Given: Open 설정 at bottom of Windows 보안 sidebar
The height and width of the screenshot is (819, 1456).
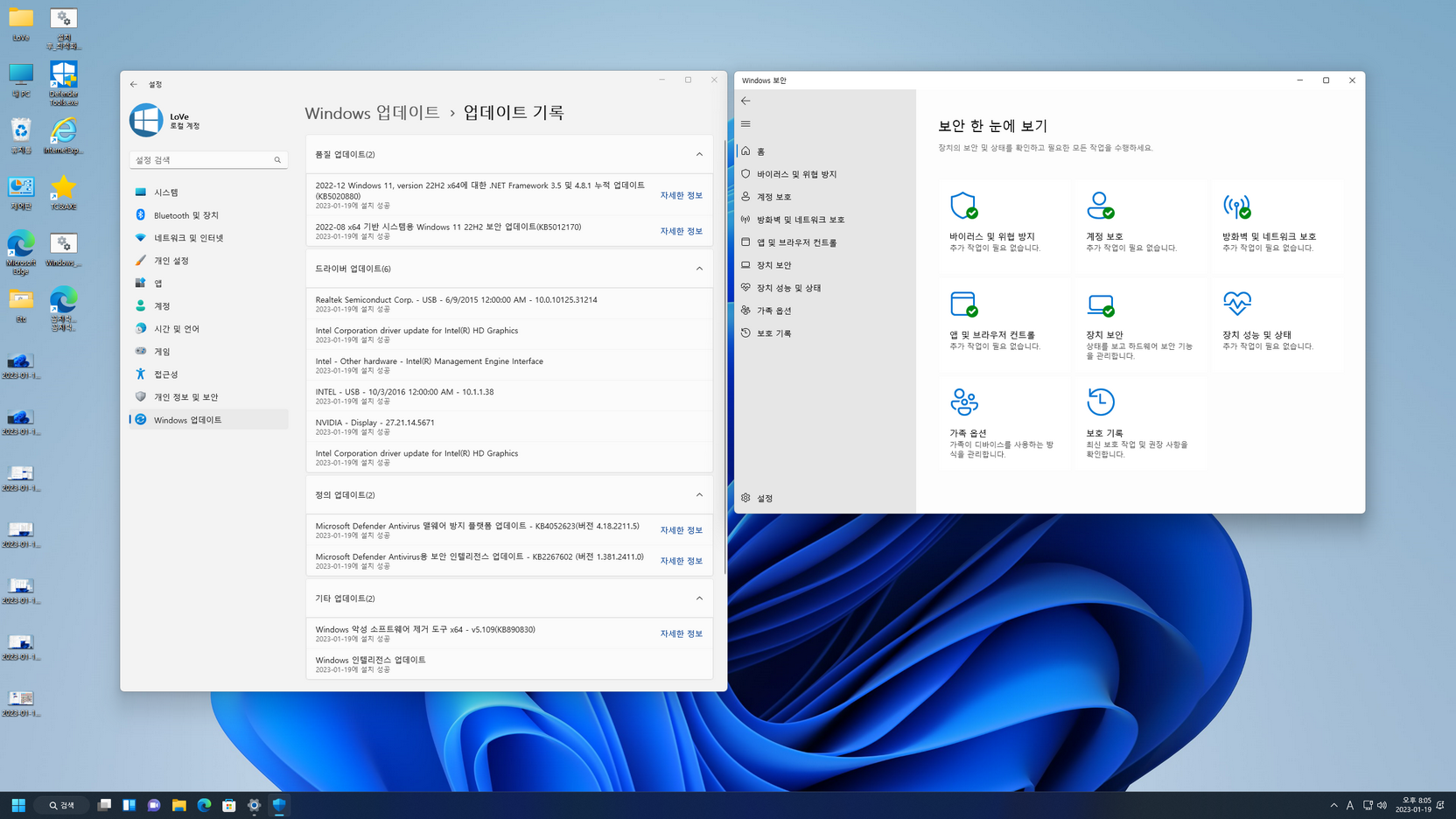Looking at the screenshot, I should pyautogui.click(x=825, y=498).
